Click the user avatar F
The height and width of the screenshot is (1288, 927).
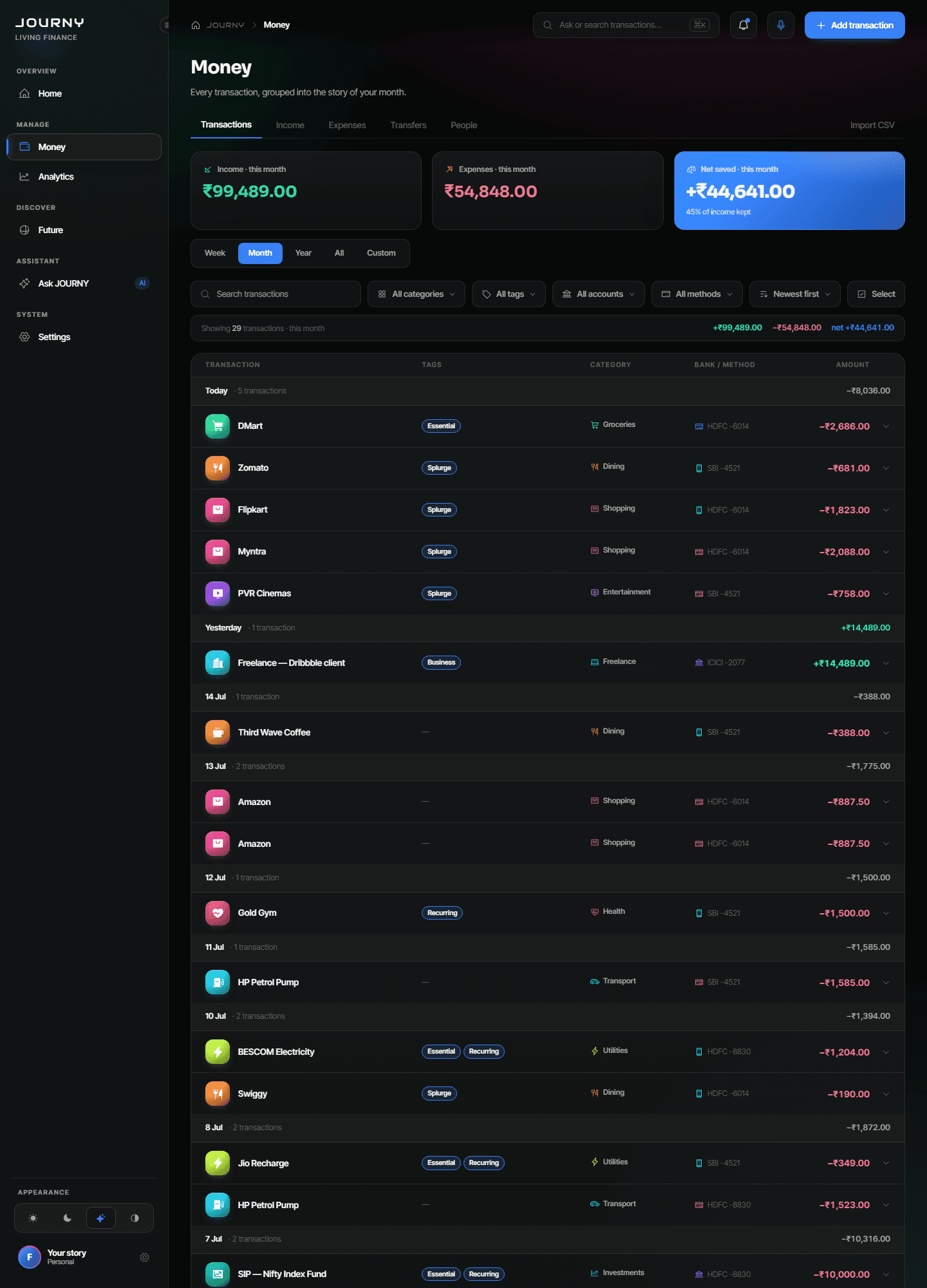30,1257
